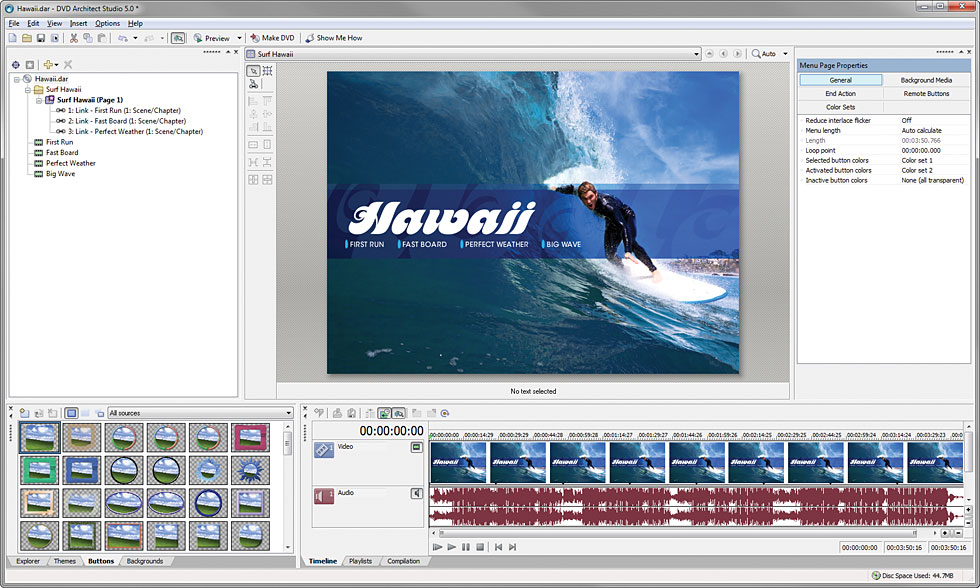Click the Remote Buttons properties button
Screen dimensions: 980x588
925,93
